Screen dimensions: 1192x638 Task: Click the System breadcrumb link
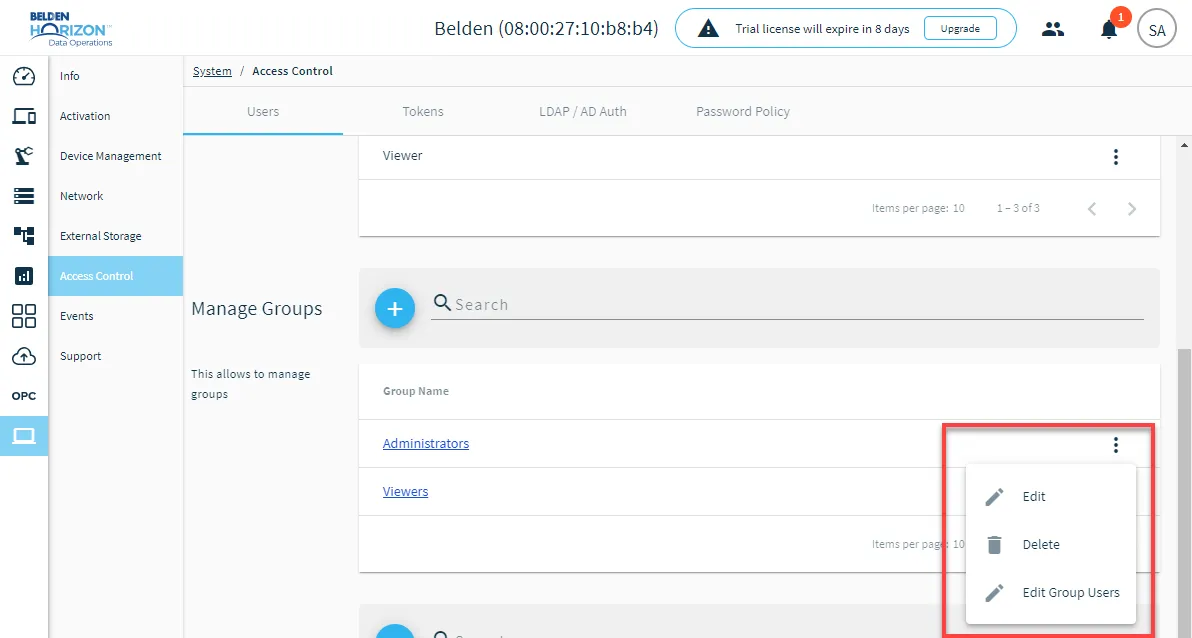click(x=212, y=71)
